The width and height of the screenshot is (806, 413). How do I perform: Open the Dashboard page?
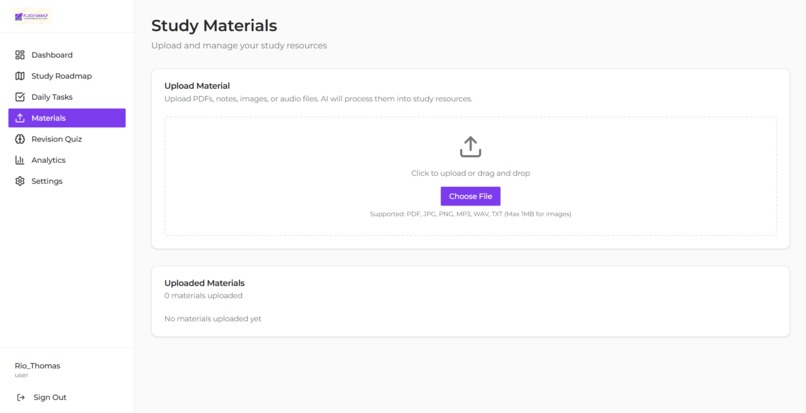click(x=67, y=55)
